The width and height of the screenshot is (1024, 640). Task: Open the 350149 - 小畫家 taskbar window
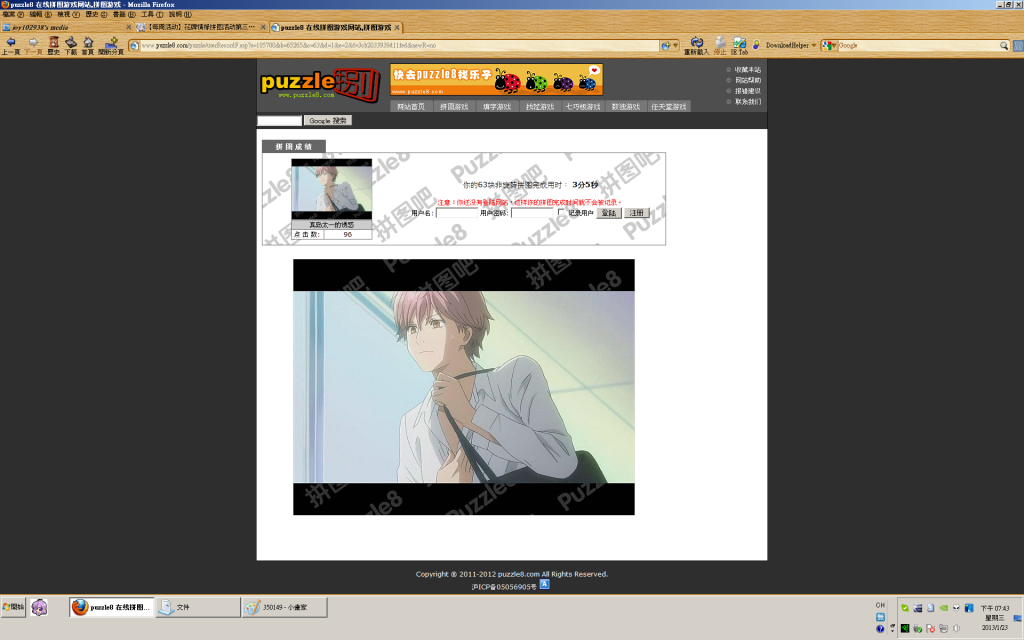(x=284, y=607)
